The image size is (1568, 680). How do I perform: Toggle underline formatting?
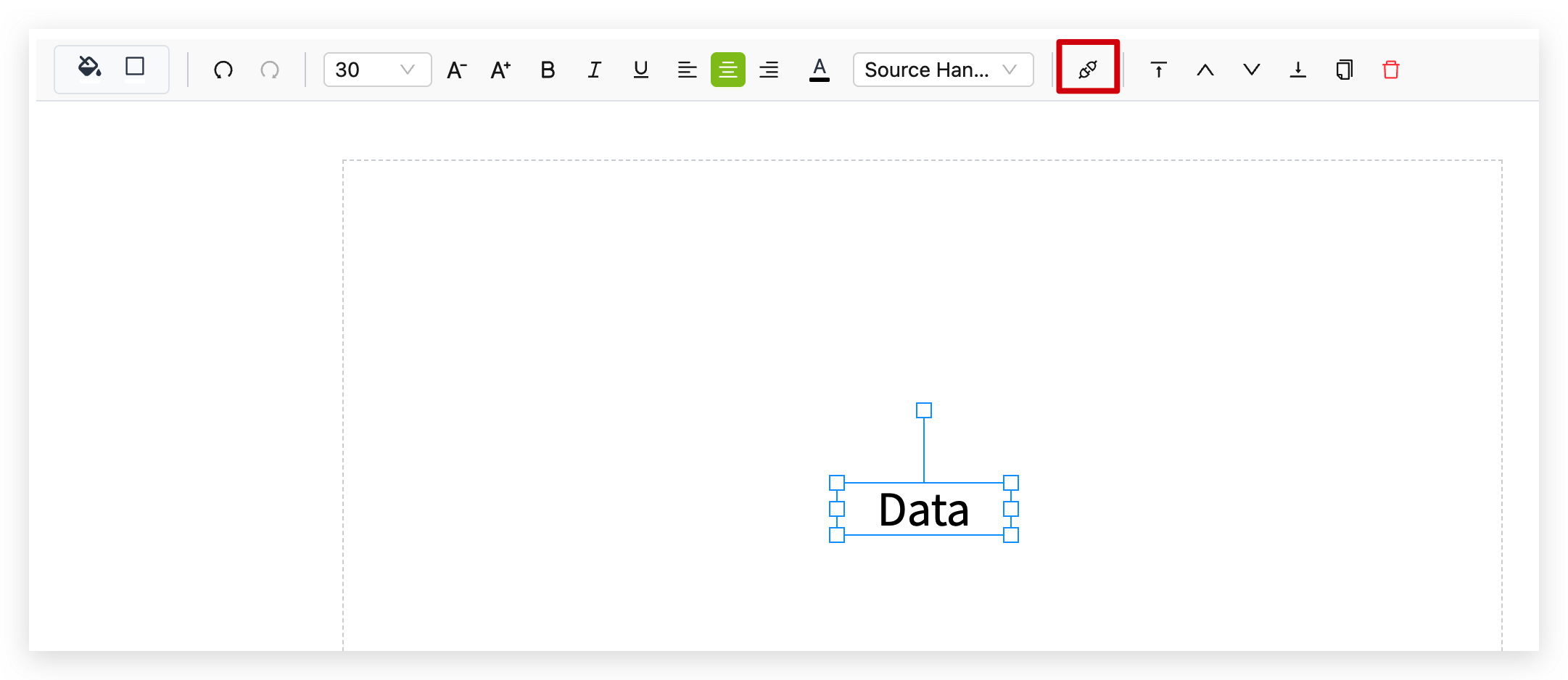click(640, 70)
